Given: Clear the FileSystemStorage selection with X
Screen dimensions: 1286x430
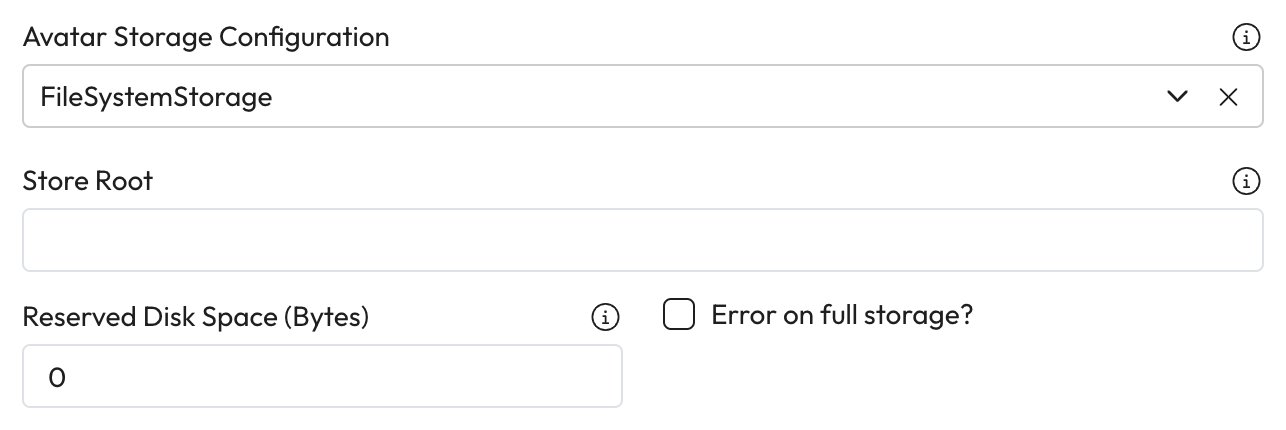Looking at the screenshot, I should coord(1228,97).
